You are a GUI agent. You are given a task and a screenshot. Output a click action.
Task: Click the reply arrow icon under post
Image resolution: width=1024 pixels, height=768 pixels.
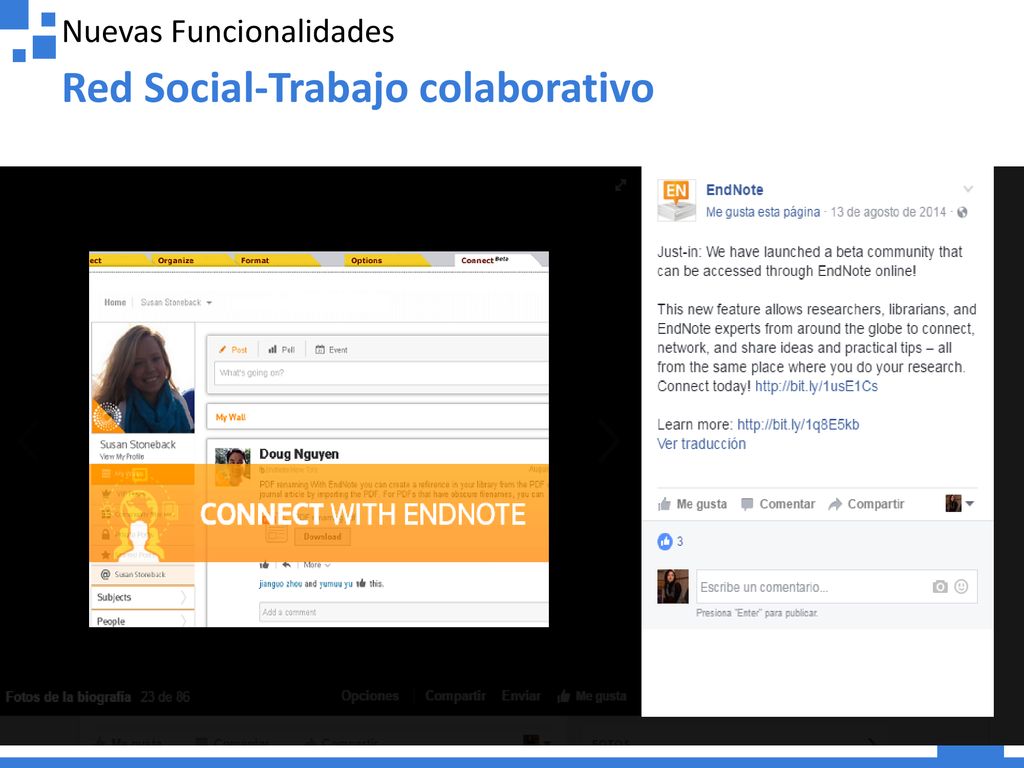(286, 565)
